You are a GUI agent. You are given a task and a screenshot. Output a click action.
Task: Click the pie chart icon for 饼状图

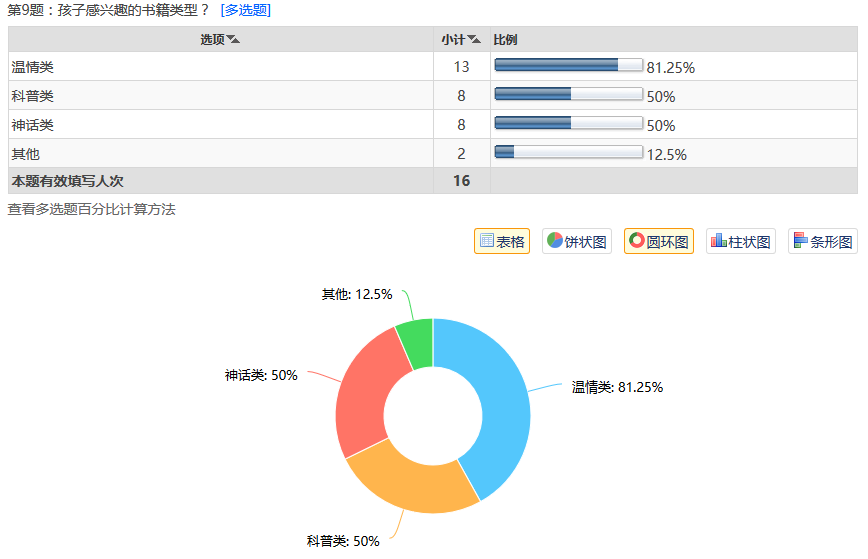coord(555,240)
